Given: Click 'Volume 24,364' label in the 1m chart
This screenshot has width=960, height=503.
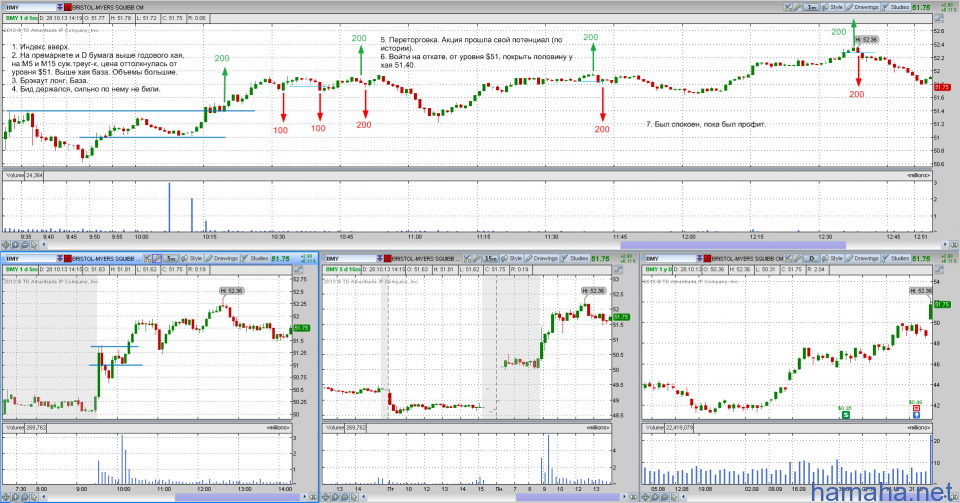Looking at the screenshot, I should 24,175.
